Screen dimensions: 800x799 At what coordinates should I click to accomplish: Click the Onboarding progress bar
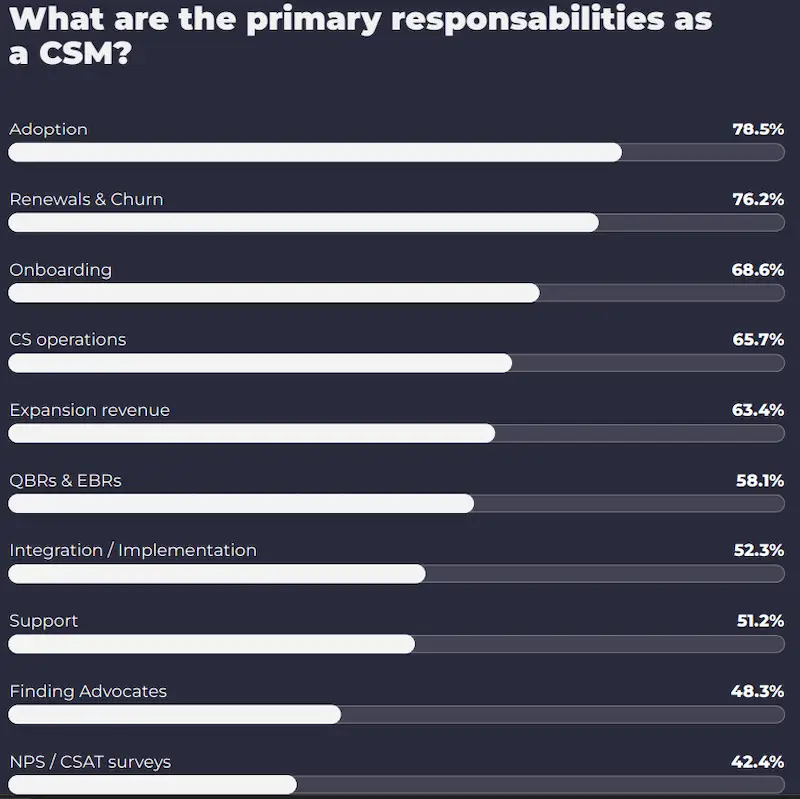tap(396, 293)
